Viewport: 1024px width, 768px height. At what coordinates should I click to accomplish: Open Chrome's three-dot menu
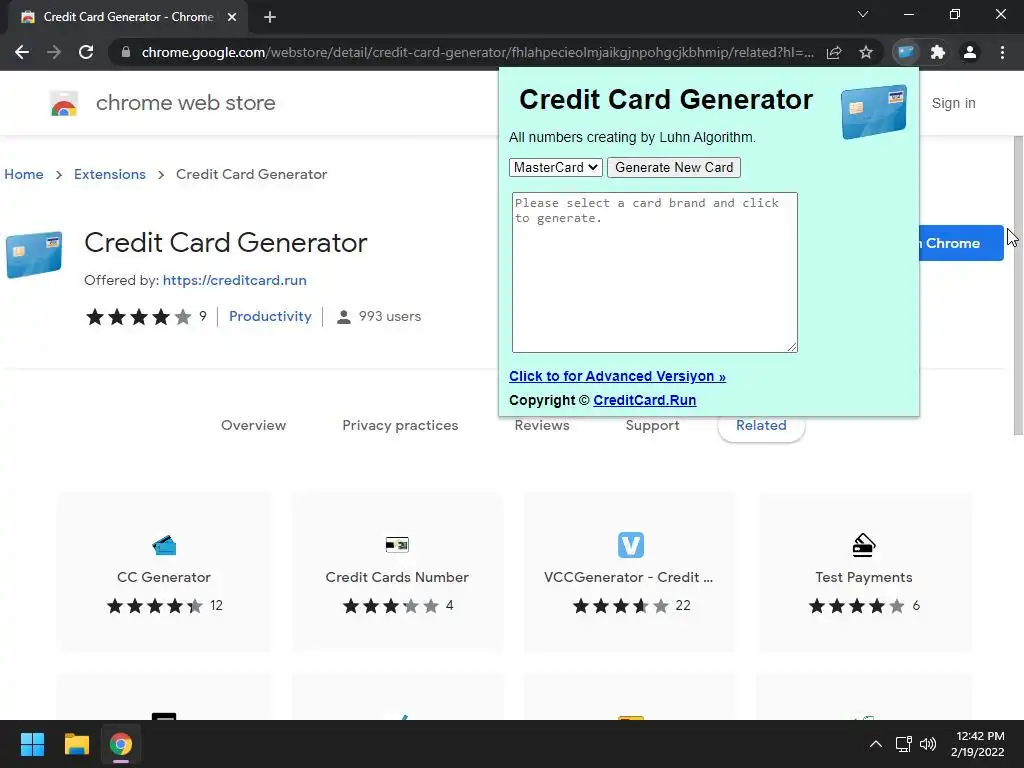[1002, 52]
